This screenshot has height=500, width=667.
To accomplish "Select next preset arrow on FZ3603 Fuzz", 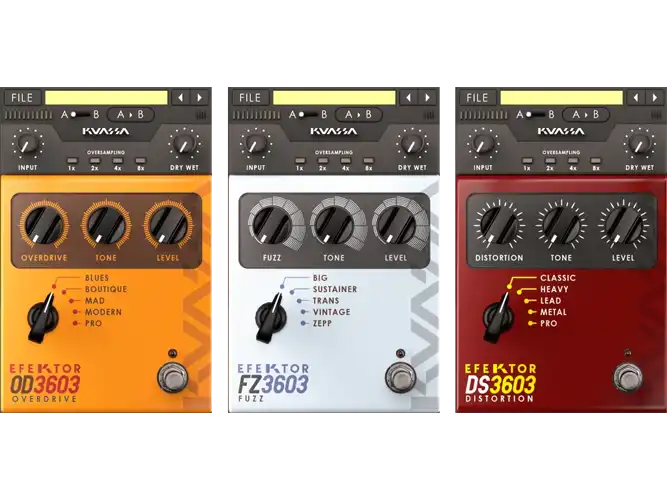I will point(427,98).
